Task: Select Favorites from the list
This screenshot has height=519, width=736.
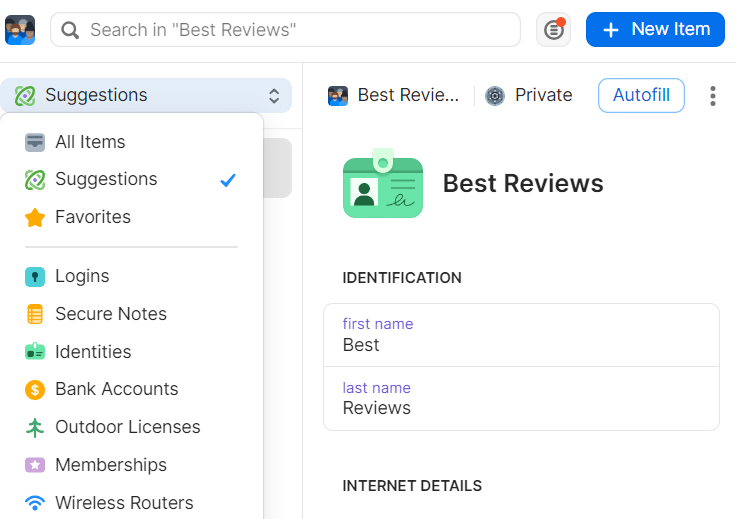Action: point(131,217)
